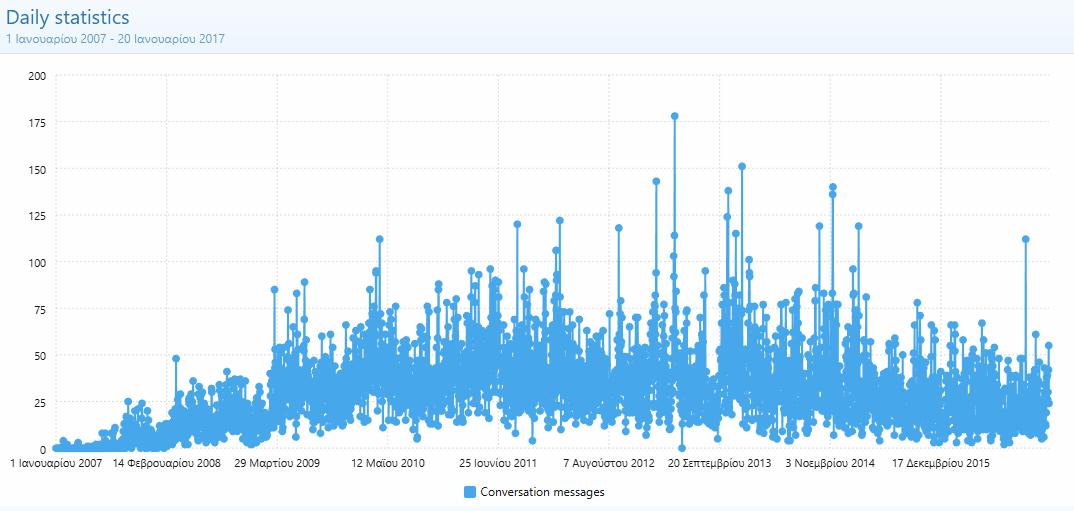The image size is (1074, 511).
Task: Click the 7 Αυγούστου 2012 axis label
Action: point(609,464)
